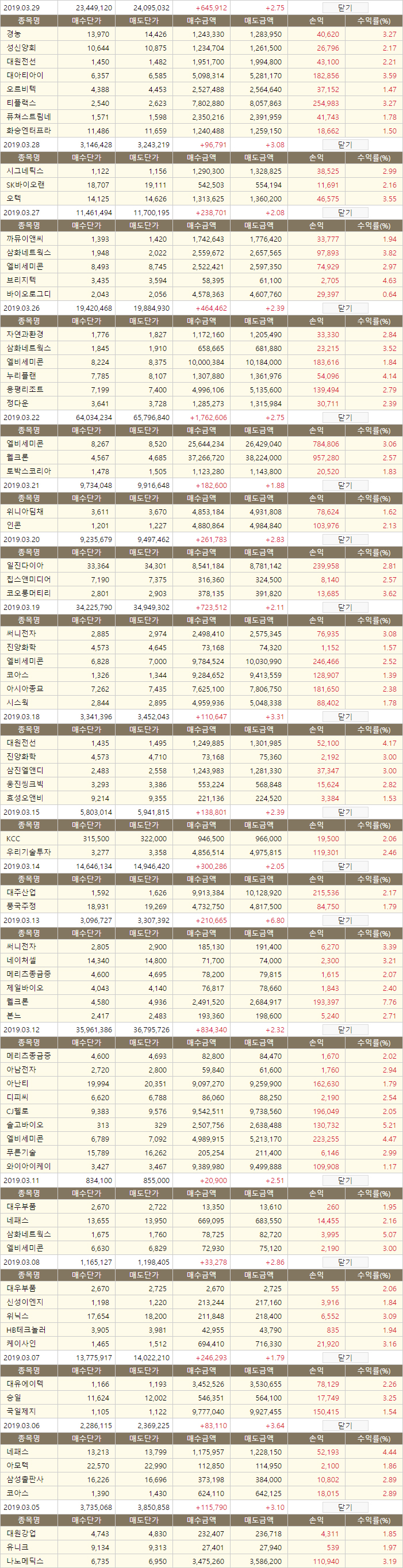Click the 아난티 stock name
This screenshot has width=403, height=1568.
click(x=17, y=1084)
